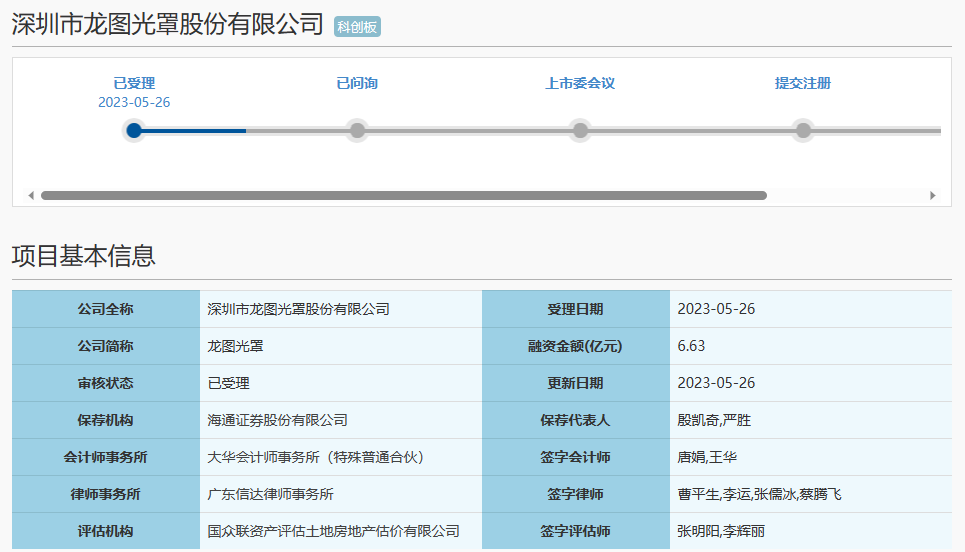Viewport: 965px width, 552px height.
Task: Click the 公司全称 value cell
Action: point(341,309)
